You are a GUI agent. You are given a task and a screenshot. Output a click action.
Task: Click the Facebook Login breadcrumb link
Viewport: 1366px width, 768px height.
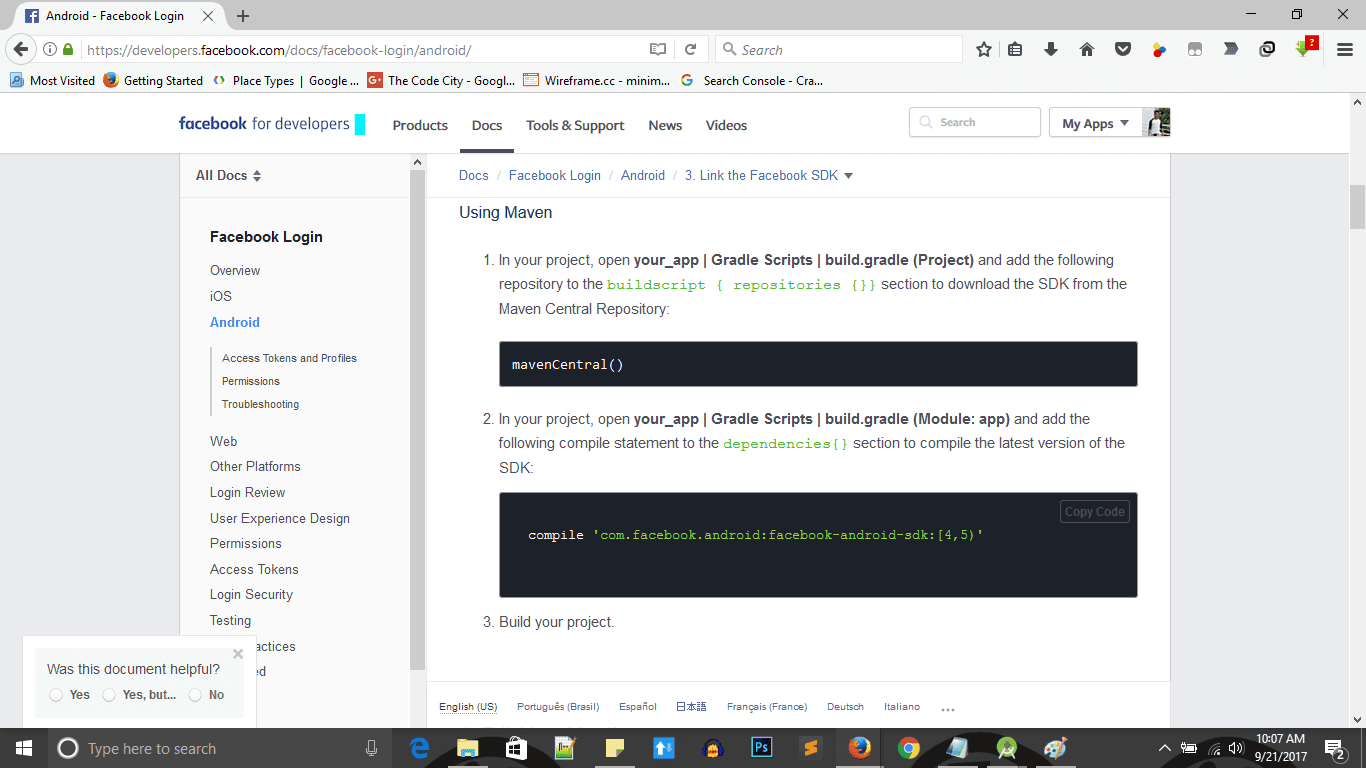pyautogui.click(x=555, y=175)
